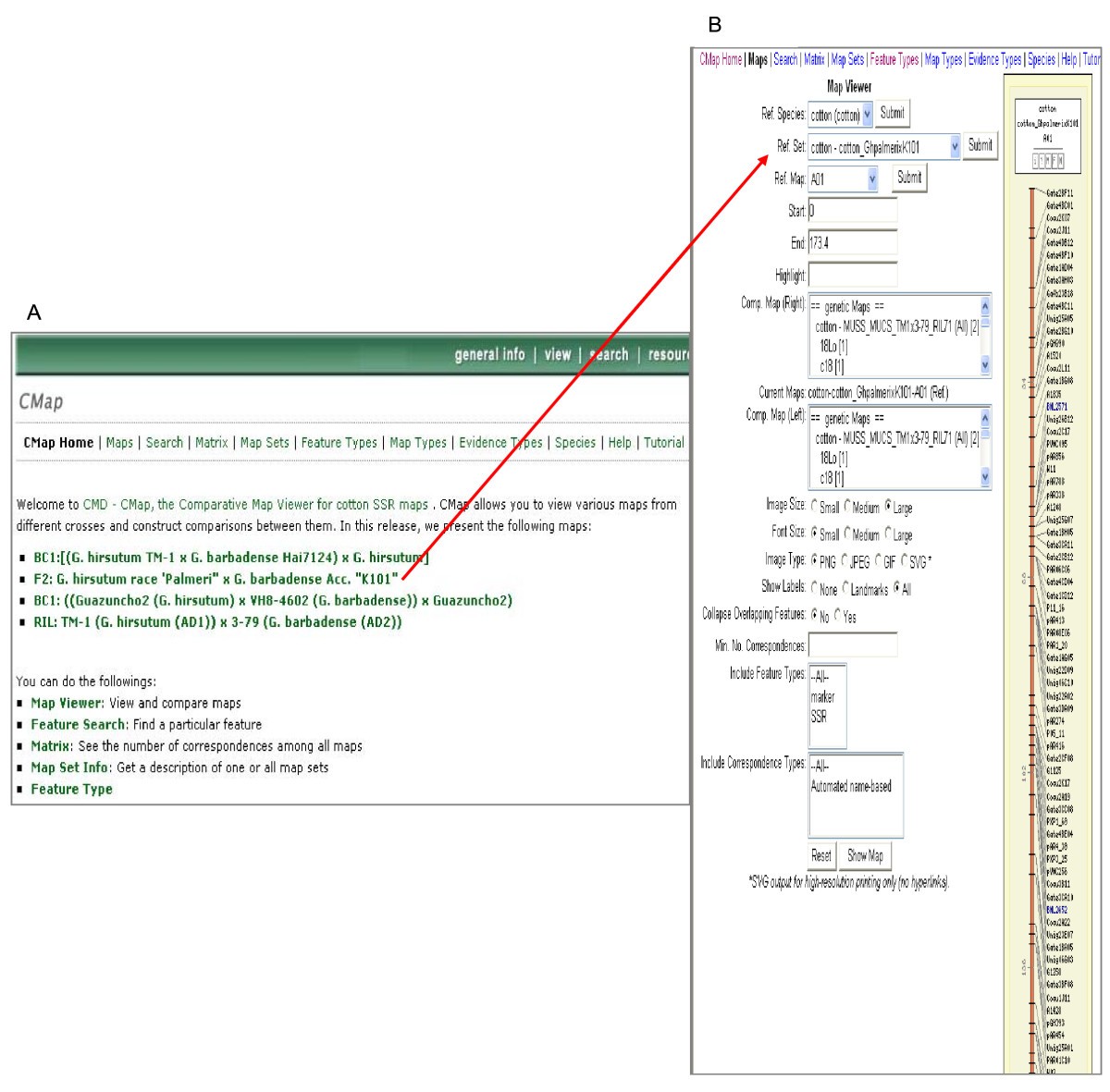Open the RIL TM-1 x 3-79 map link
Image resolution: width=1110 pixels, height=1092 pixels.
point(217,622)
